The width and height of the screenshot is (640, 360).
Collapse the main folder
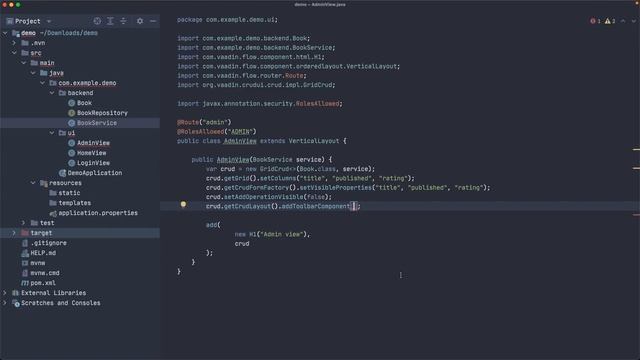(x=24, y=63)
